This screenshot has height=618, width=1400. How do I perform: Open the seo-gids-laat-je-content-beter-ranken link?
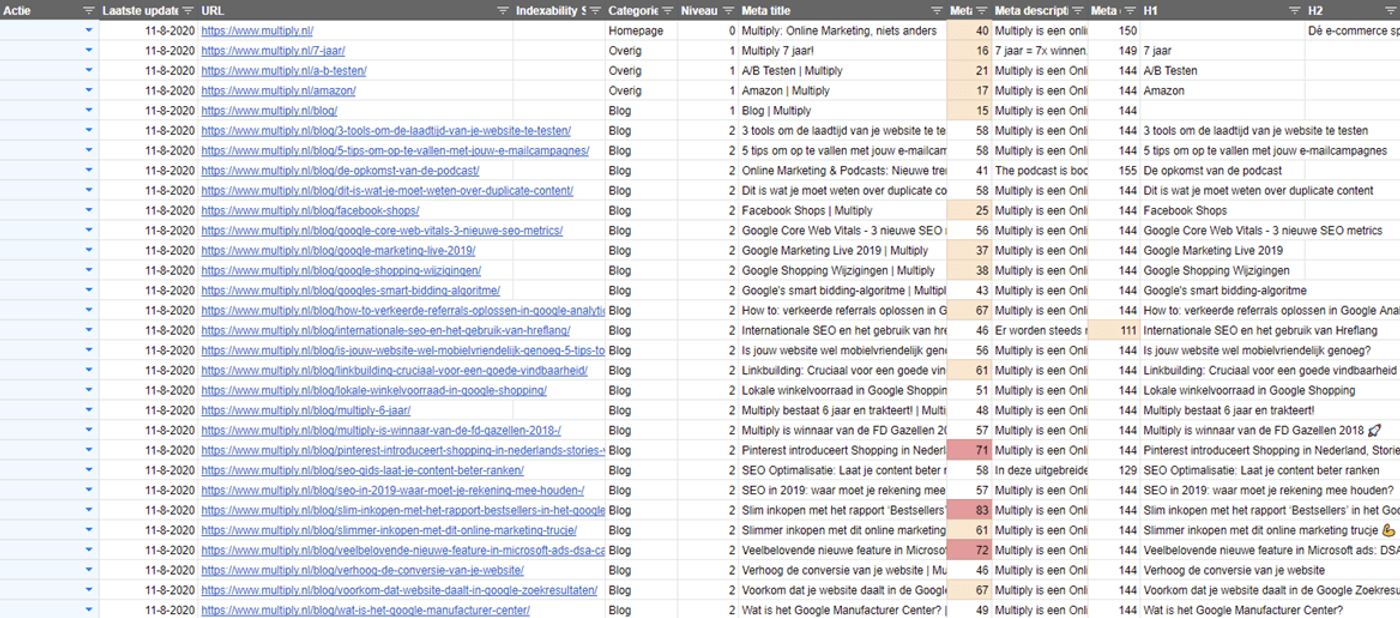tap(362, 471)
